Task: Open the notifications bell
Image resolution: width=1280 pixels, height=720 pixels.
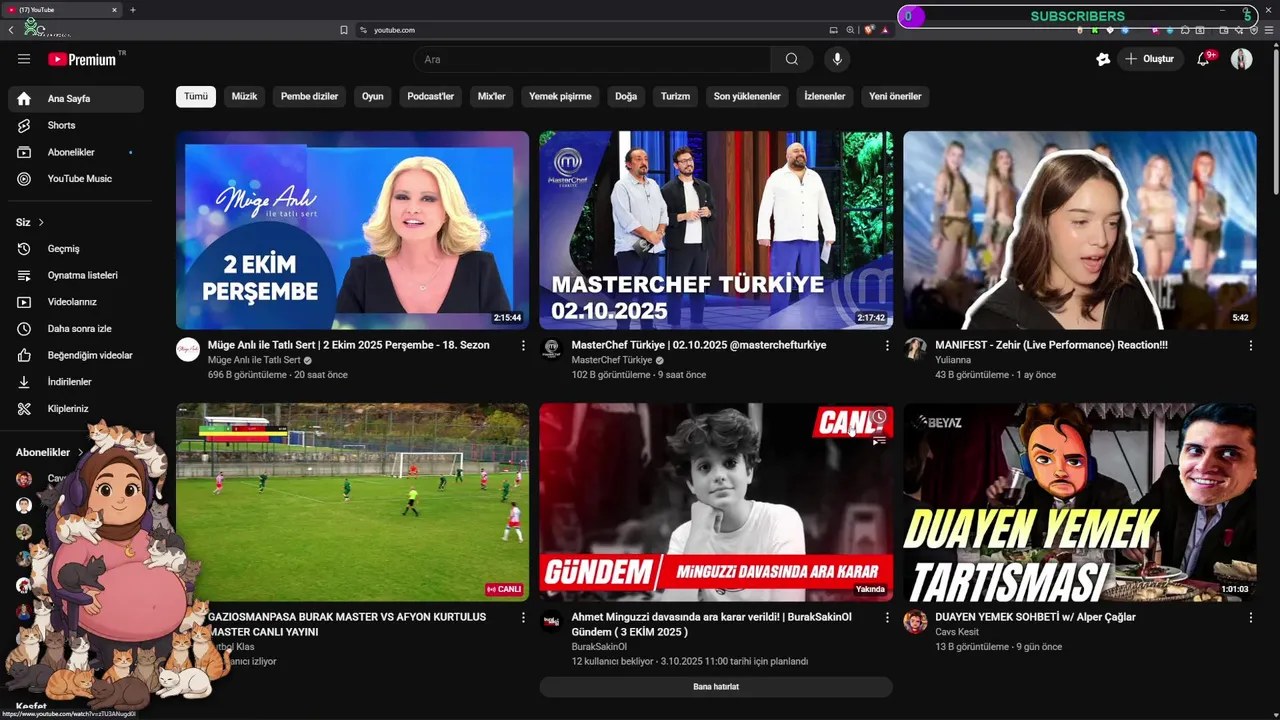Action: 1203,59
